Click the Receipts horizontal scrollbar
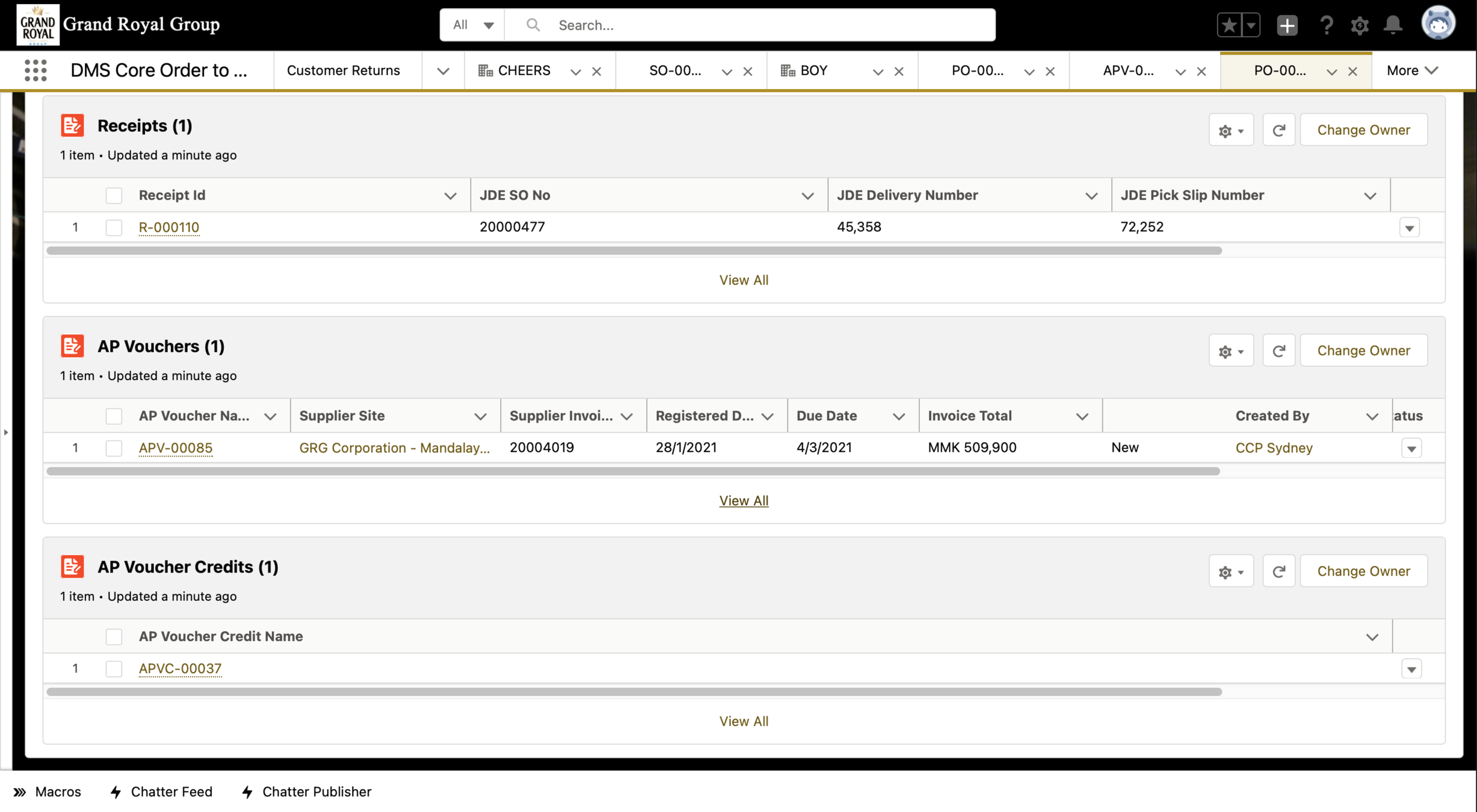Image resolution: width=1477 pixels, height=812 pixels. click(634, 250)
